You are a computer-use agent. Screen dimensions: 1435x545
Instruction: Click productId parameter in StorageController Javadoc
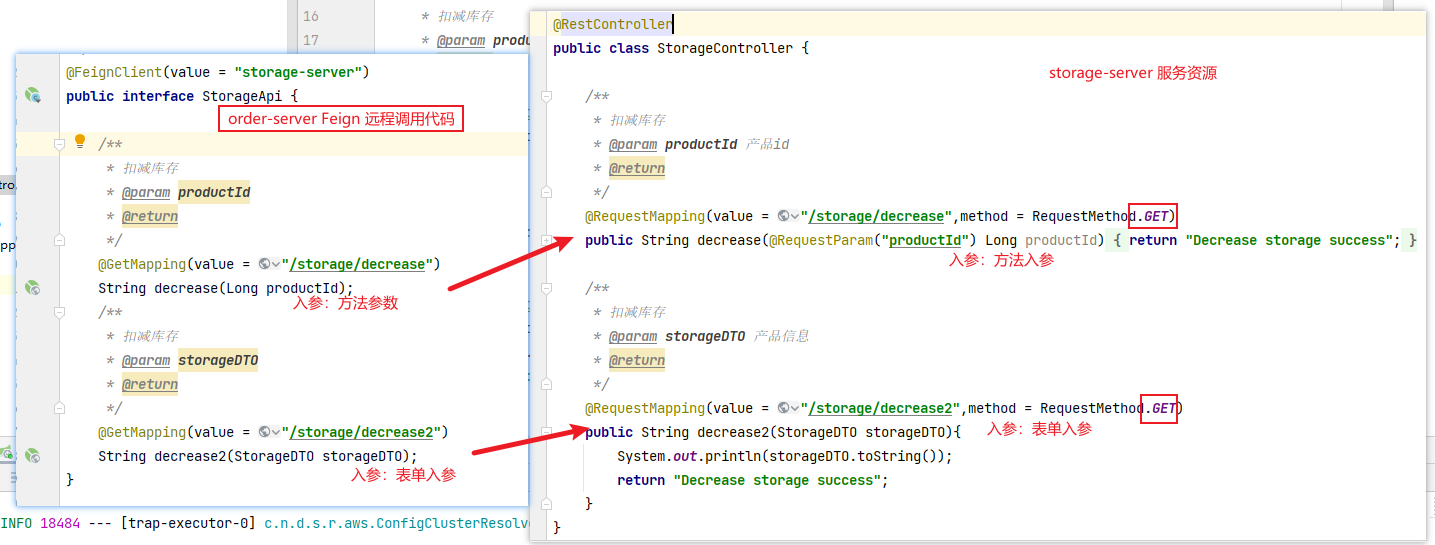tap(701, 144)
